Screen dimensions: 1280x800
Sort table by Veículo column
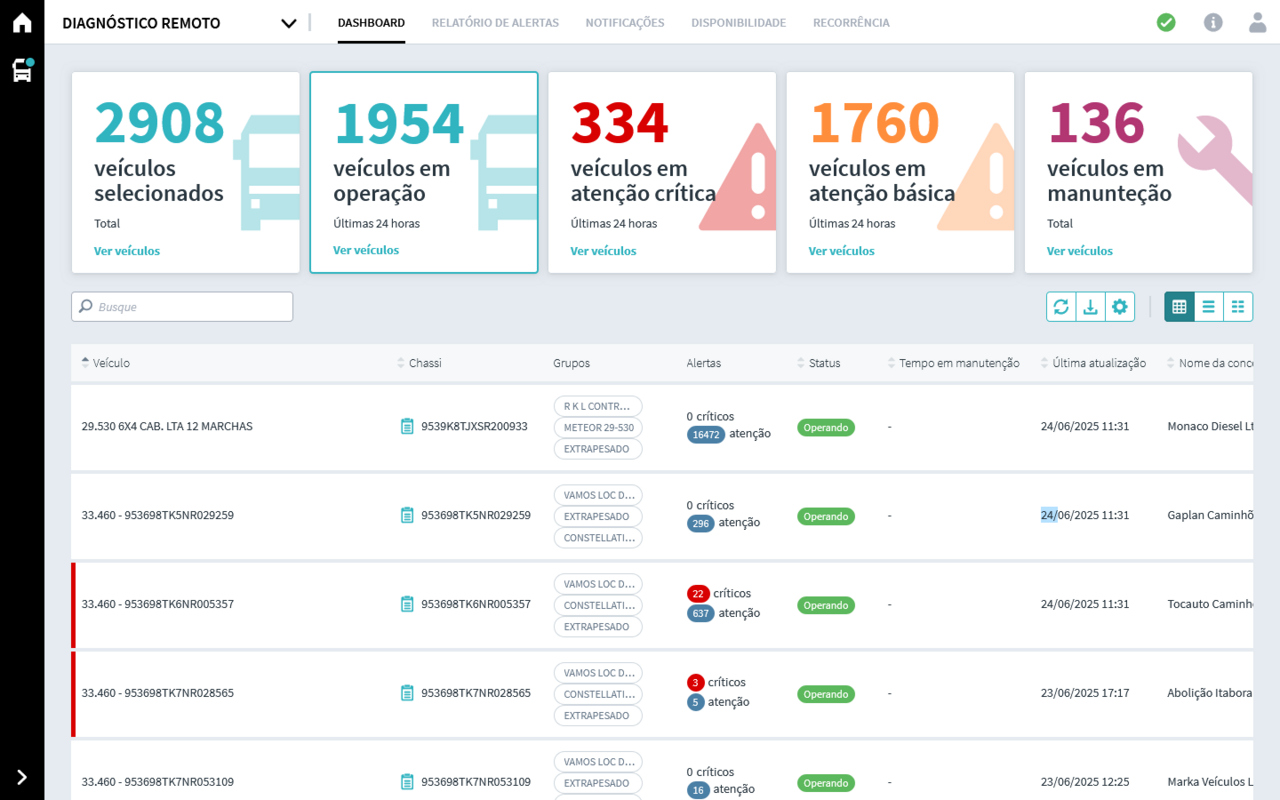(111, 363)
